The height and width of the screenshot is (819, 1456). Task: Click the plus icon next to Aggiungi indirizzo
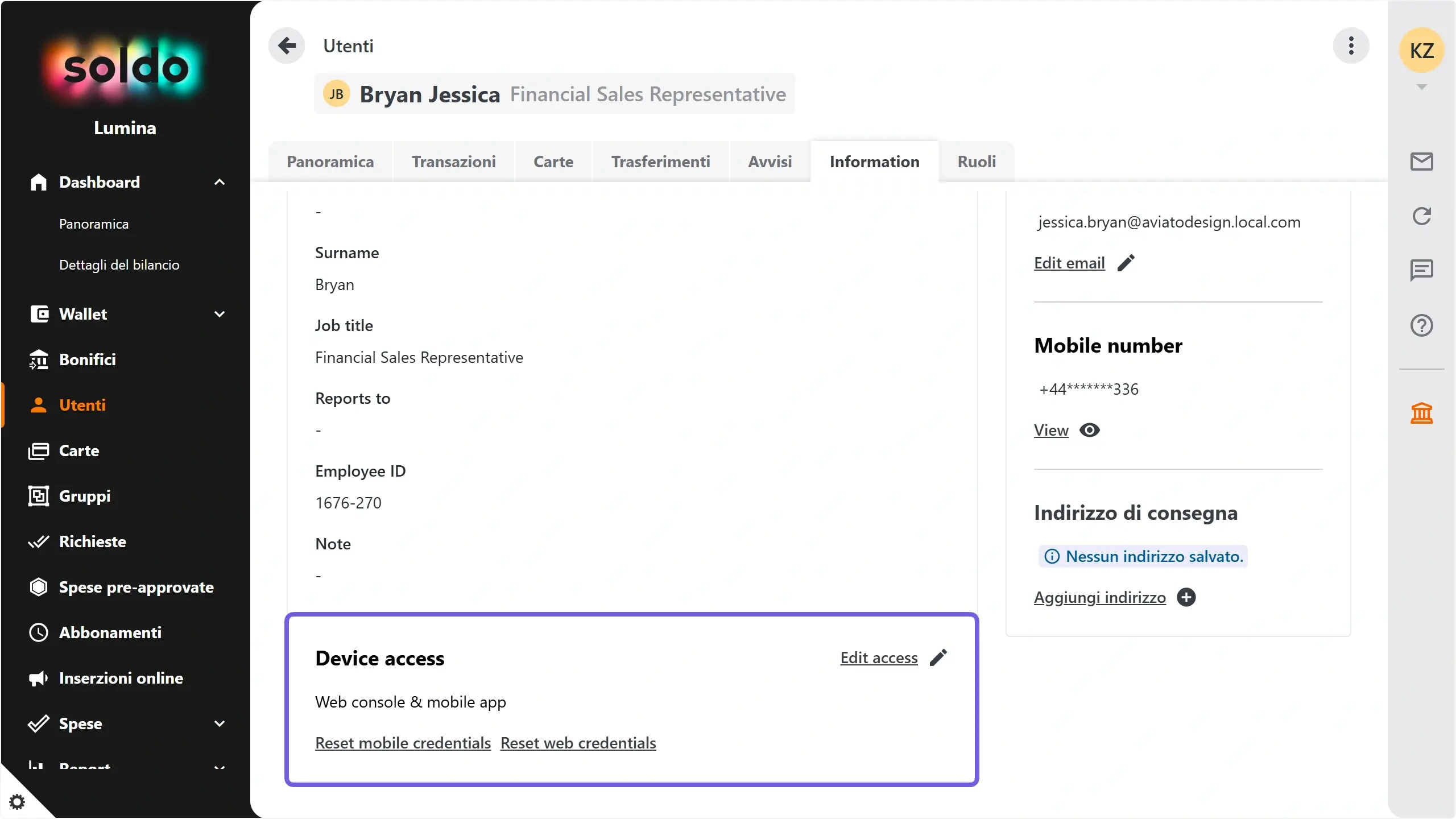[x=1186, y=597]
